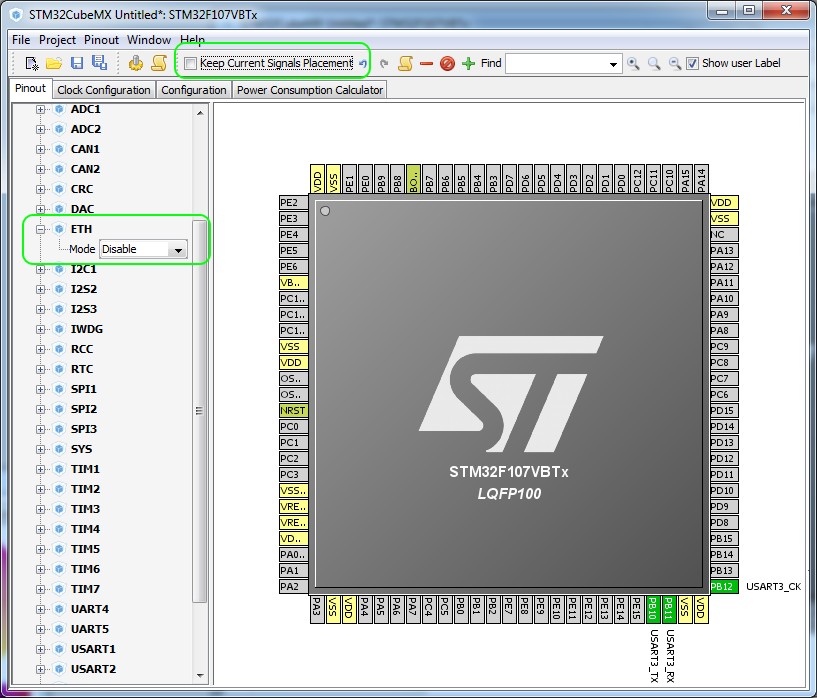Click the TIM1 peripheral cube icon
Viewport: 817px width, 698px height.
(59, 469)
